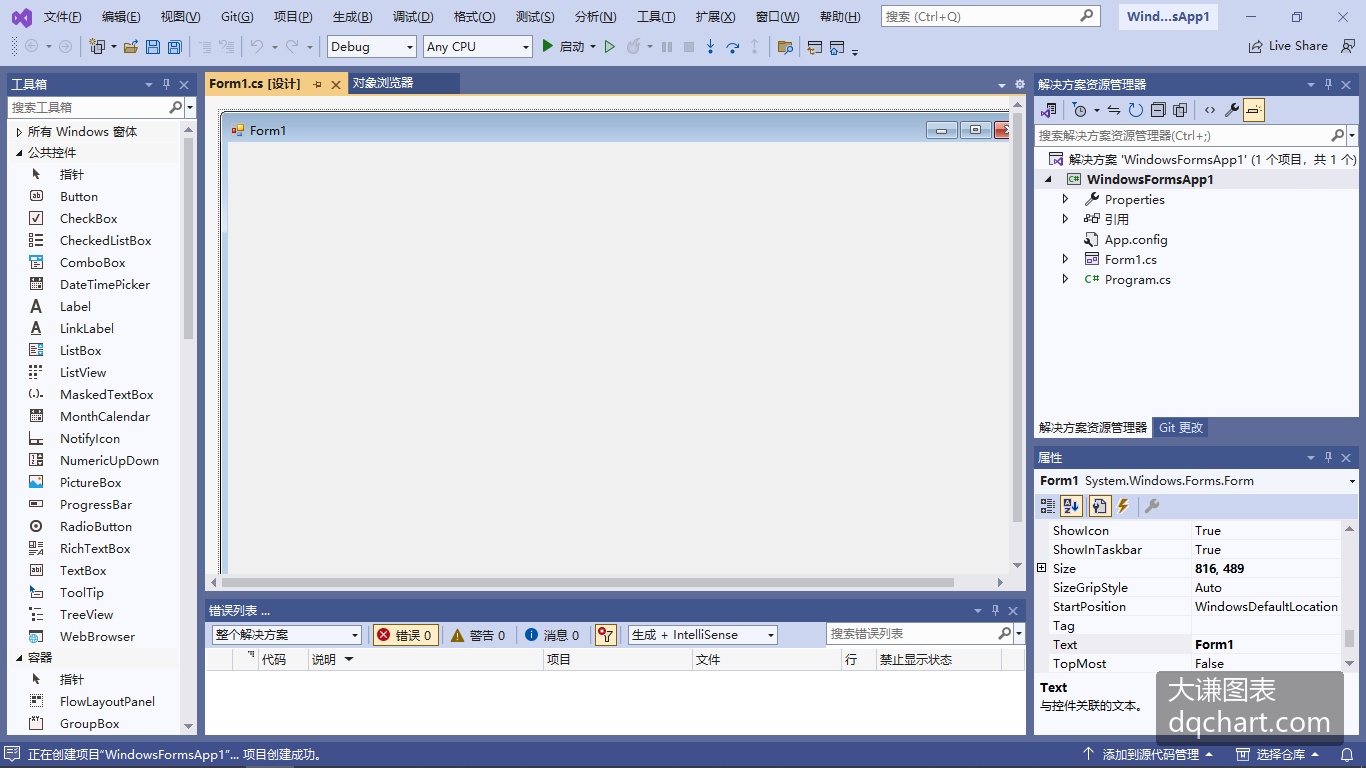Screen dimensions: 1366x768
Task: Open the Debug configuration dropdown
Action: tap(372, 47)
